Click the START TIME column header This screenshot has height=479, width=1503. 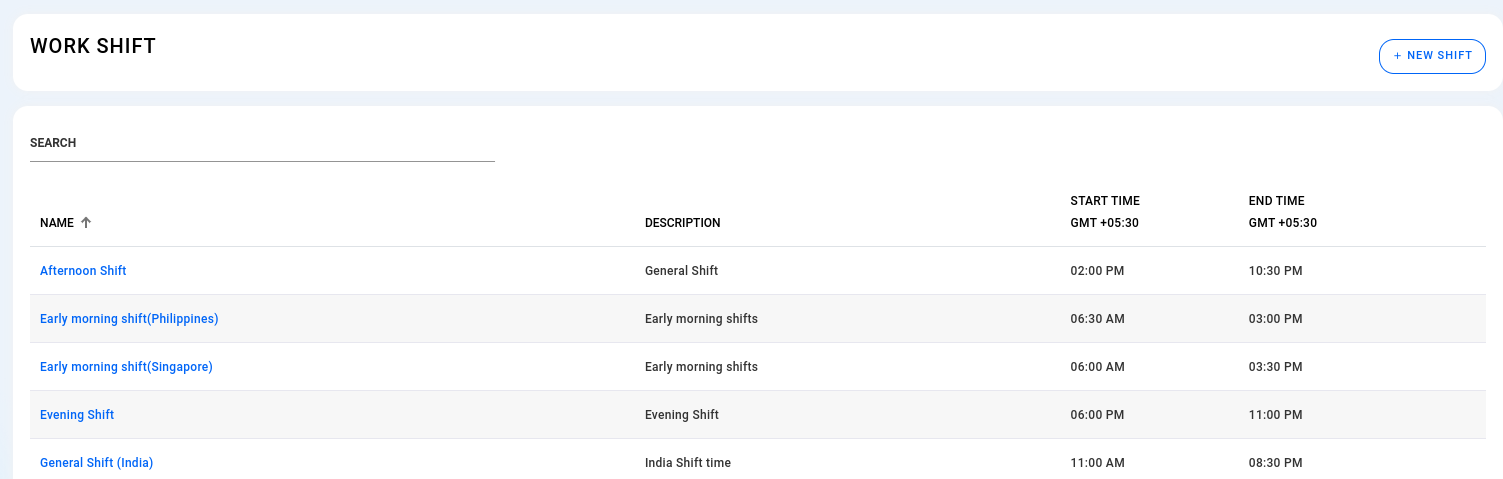coord(1105,212)
